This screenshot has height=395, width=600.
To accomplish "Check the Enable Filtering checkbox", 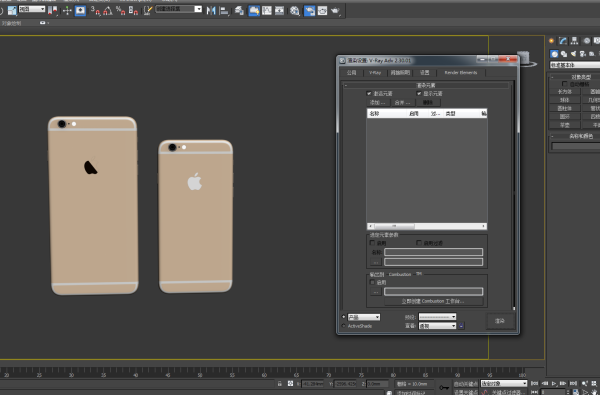I will 419,243.
